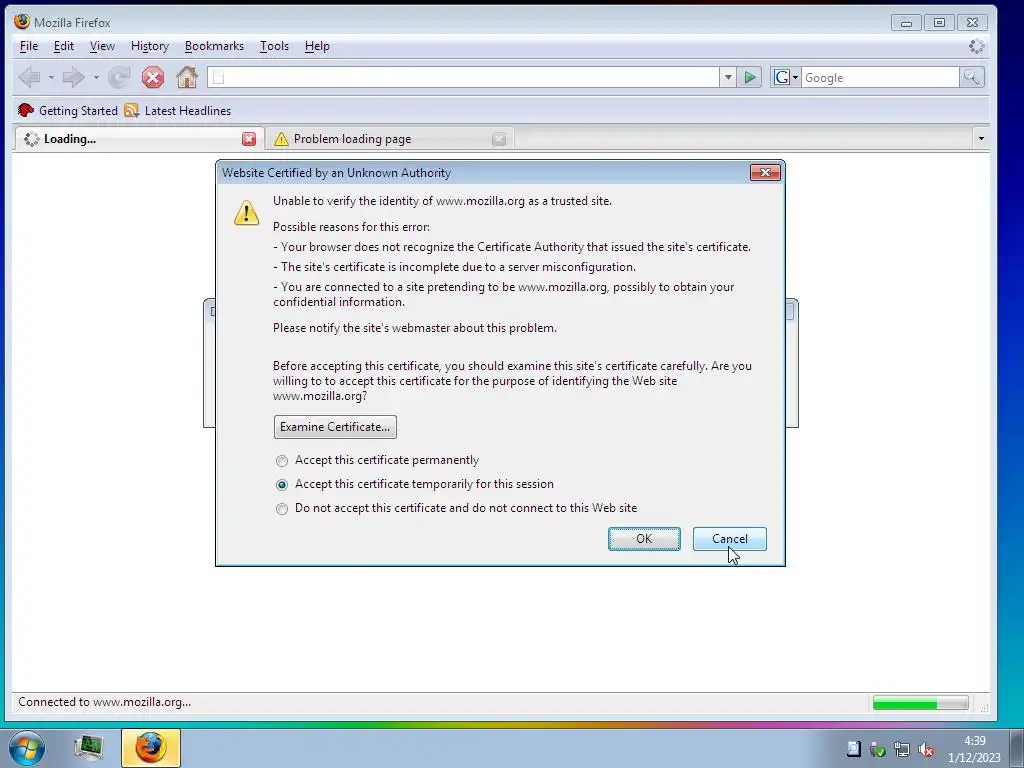This screenshot has height=768, width=1024.
Task: Open the list all tabs dropdown
Action: pos(981,138)
